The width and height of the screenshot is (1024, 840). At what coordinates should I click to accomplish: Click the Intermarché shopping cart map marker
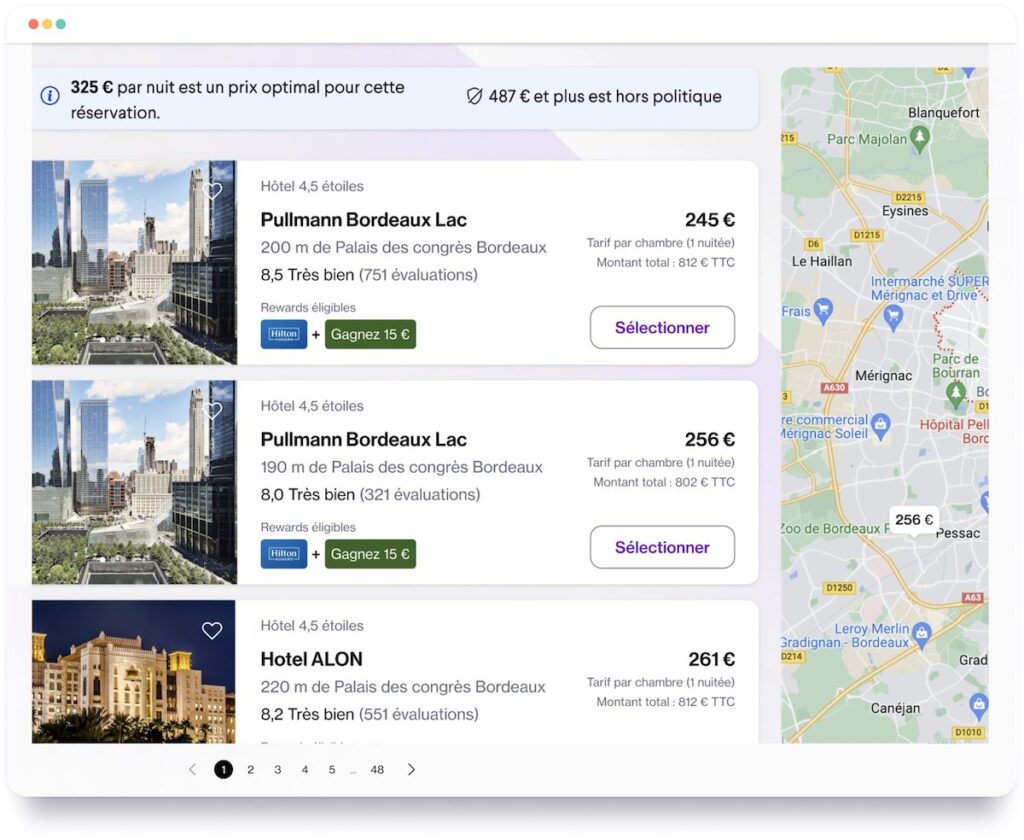893,315
